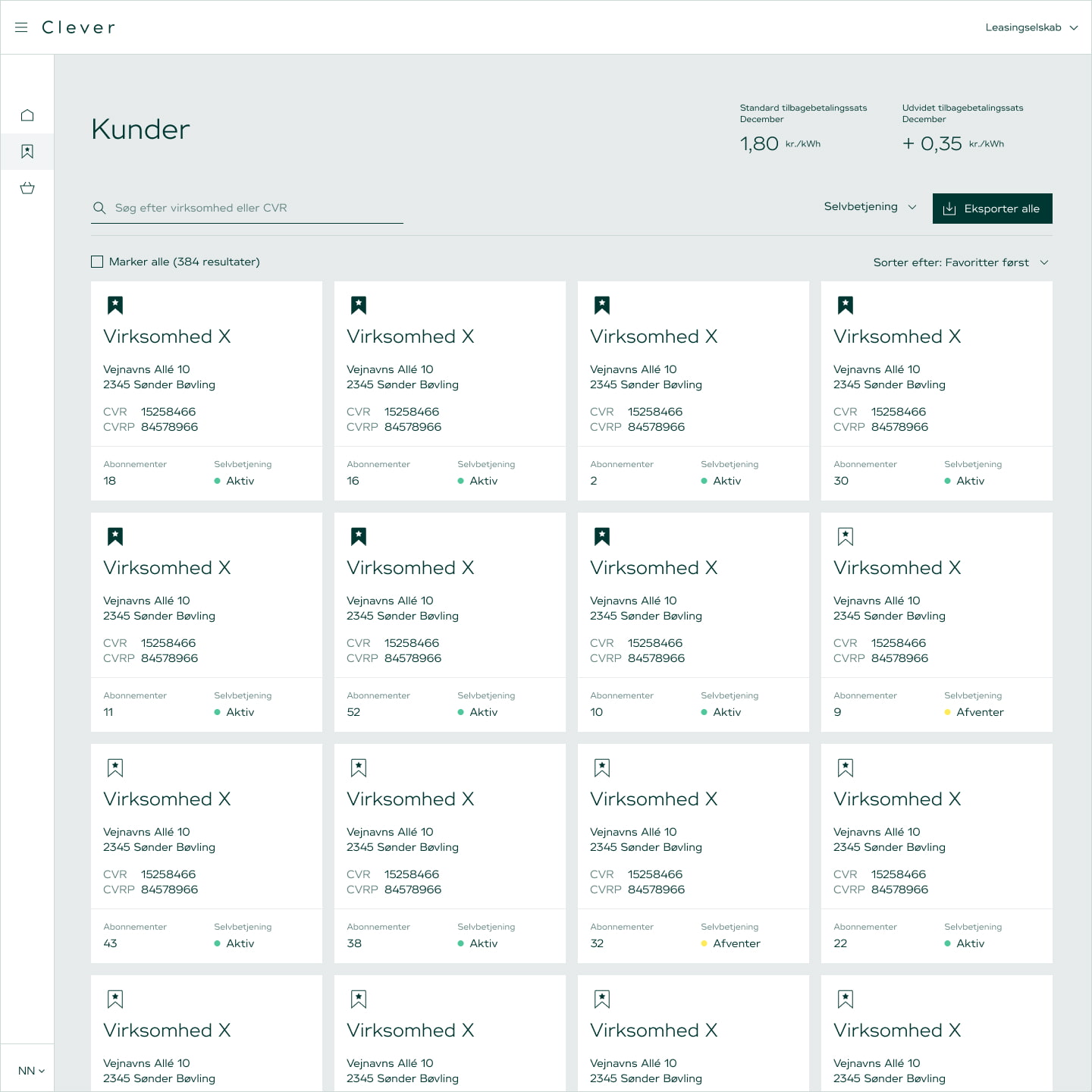Click download icon in Eksporter alle button
Screen dimensions: 1092x1092
tap(949, 209)
